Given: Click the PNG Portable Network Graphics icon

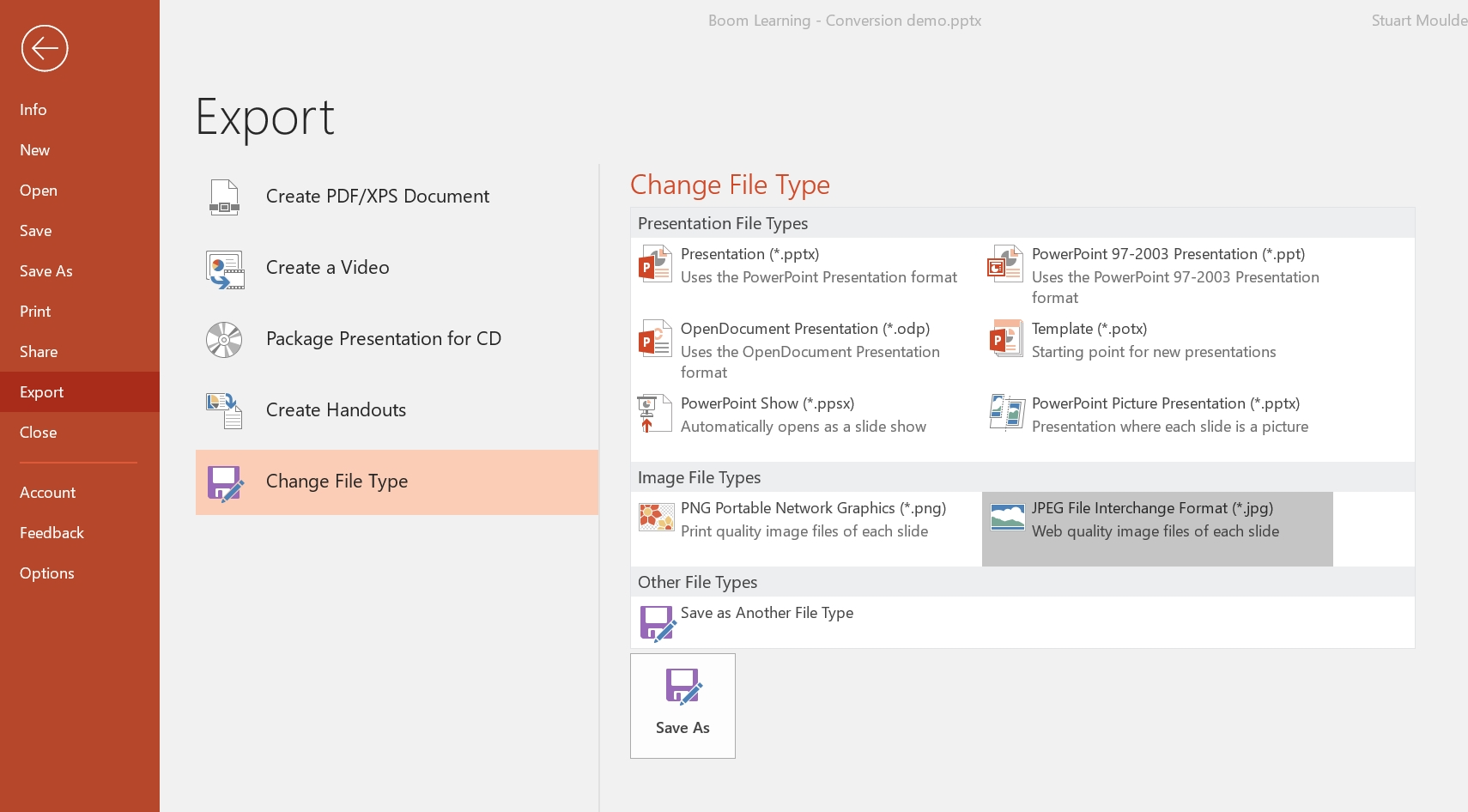Looking at the screenshot, I should click(657, 518).
